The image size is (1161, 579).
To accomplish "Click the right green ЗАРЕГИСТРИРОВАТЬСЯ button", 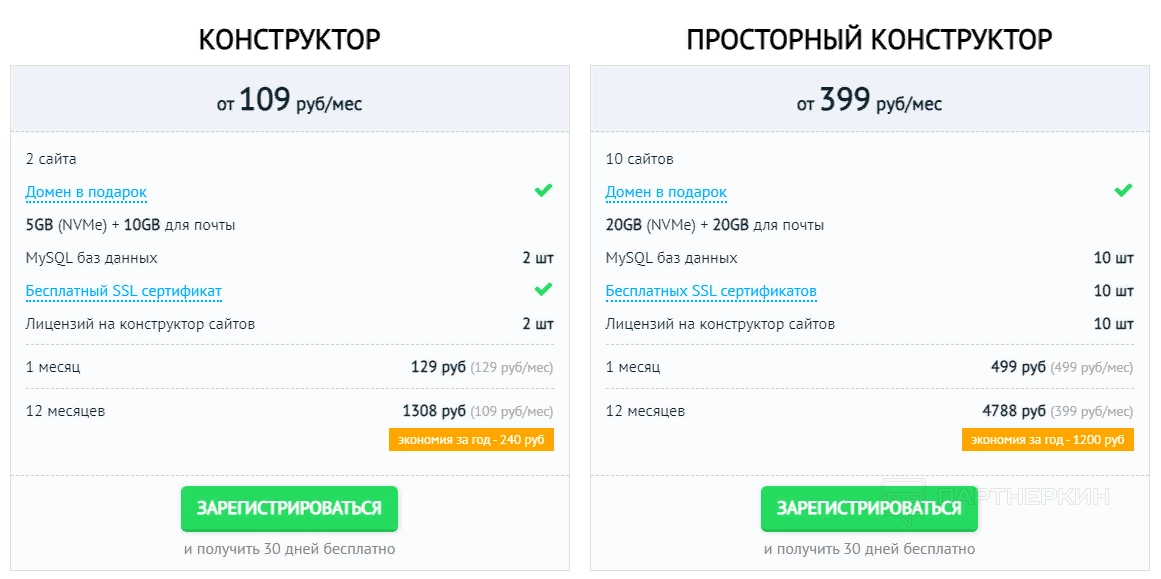I will coord(869,508).
